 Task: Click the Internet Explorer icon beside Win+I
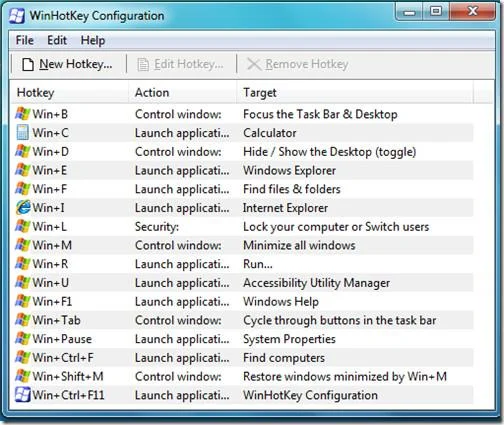tap(23, 207)
